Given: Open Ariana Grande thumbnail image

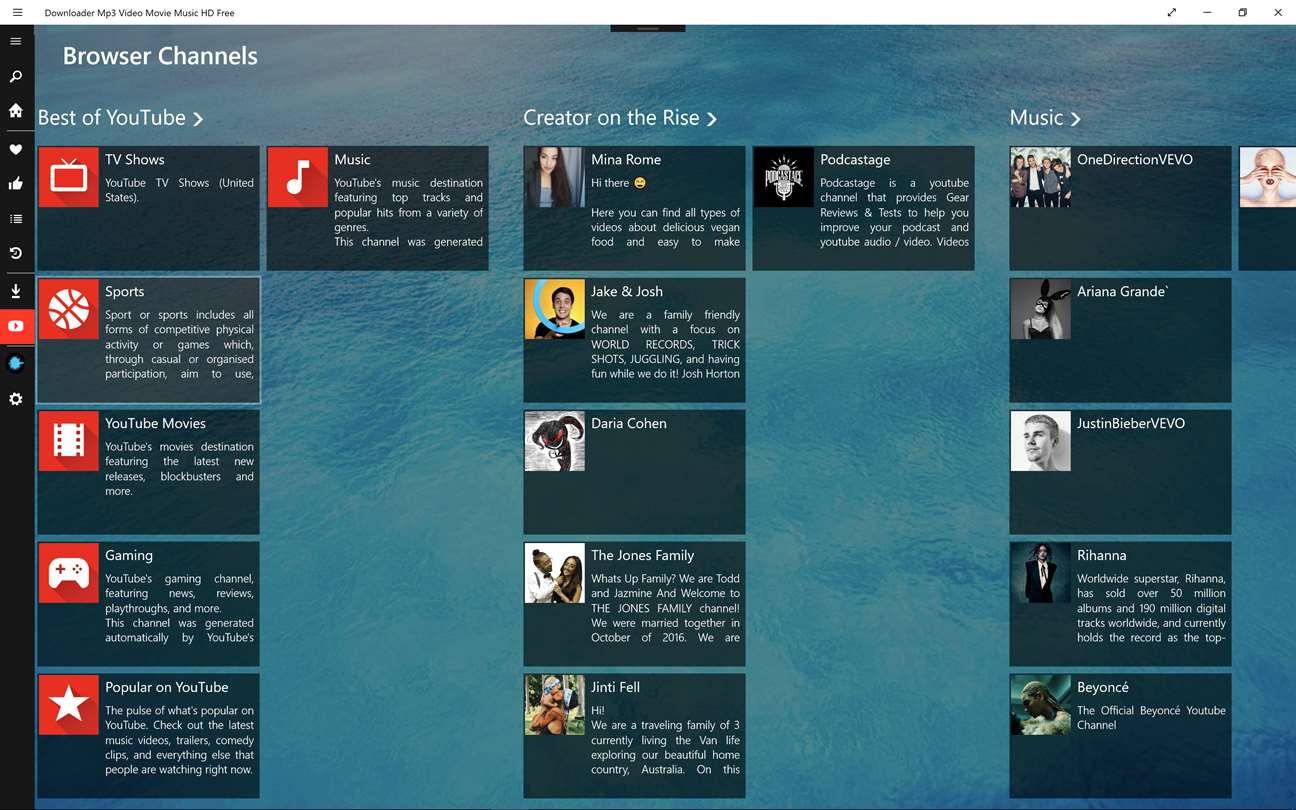Looking at the screenshot, I should click(1041, 309).
